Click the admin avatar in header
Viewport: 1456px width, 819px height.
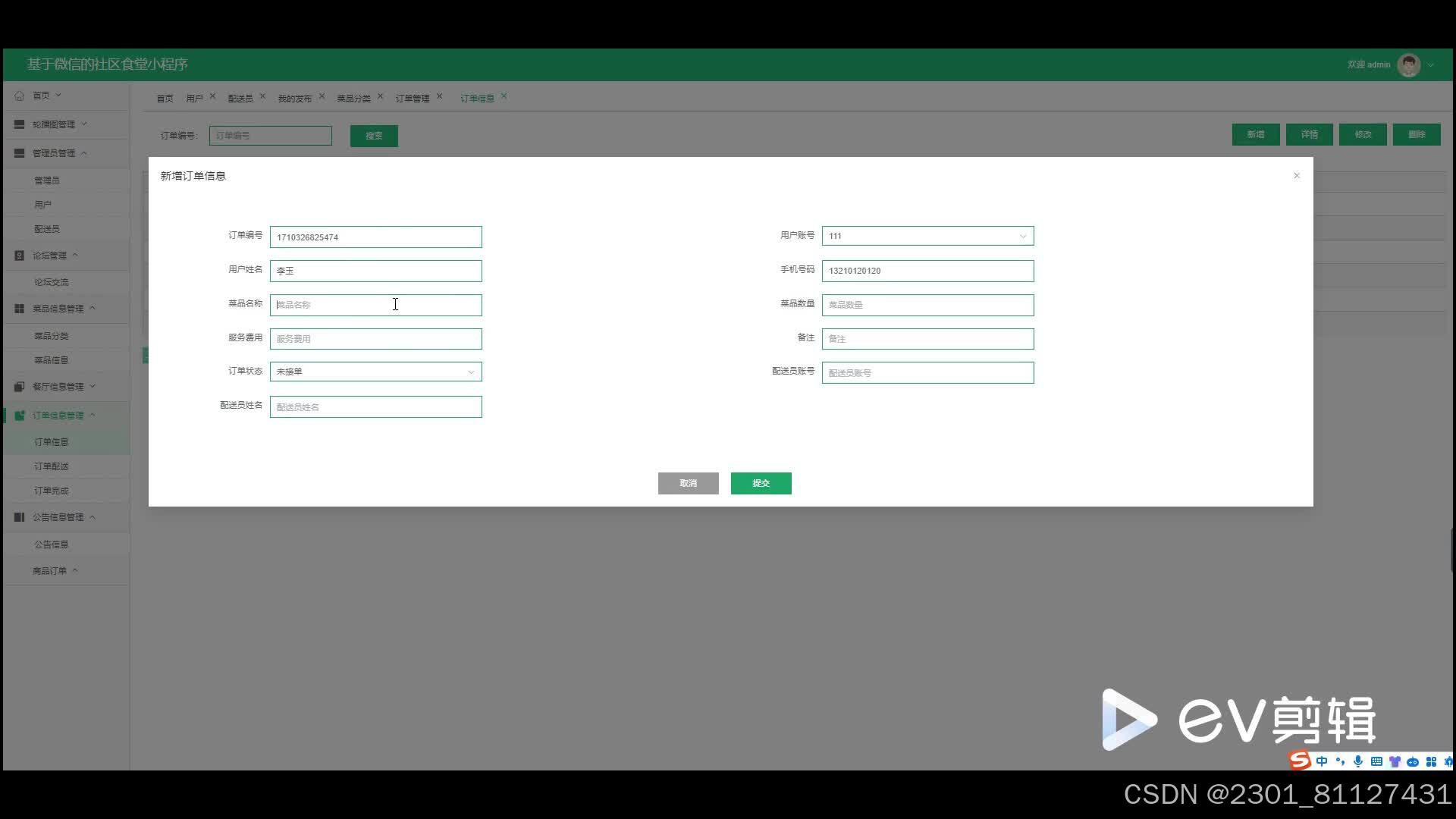[x=1408, y=65]
